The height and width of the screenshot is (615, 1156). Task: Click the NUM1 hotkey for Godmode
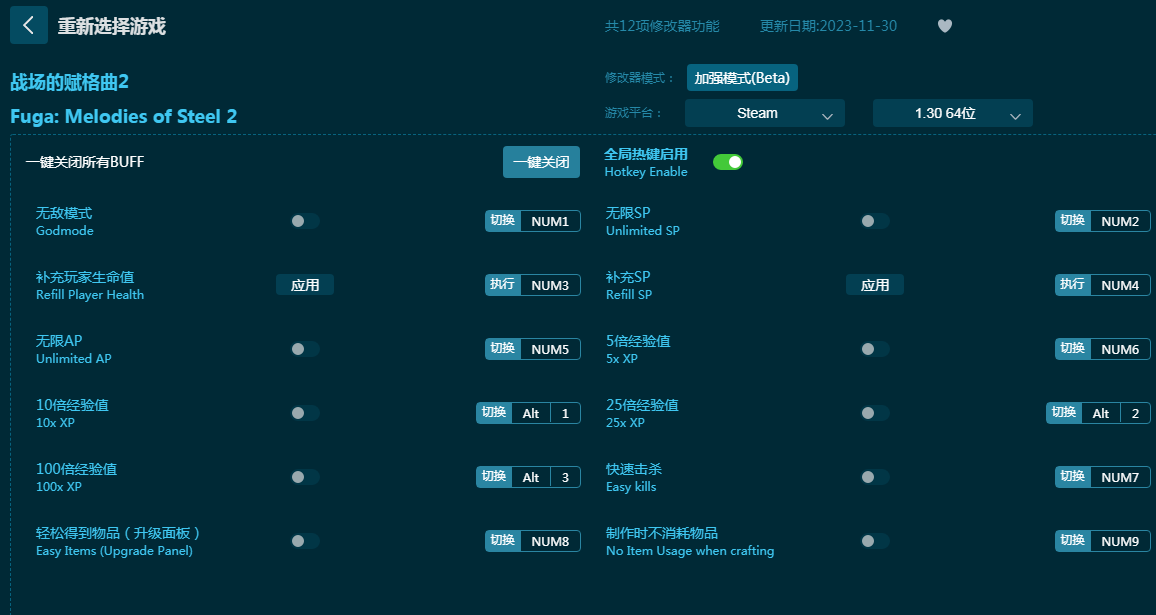pos(550,221)
